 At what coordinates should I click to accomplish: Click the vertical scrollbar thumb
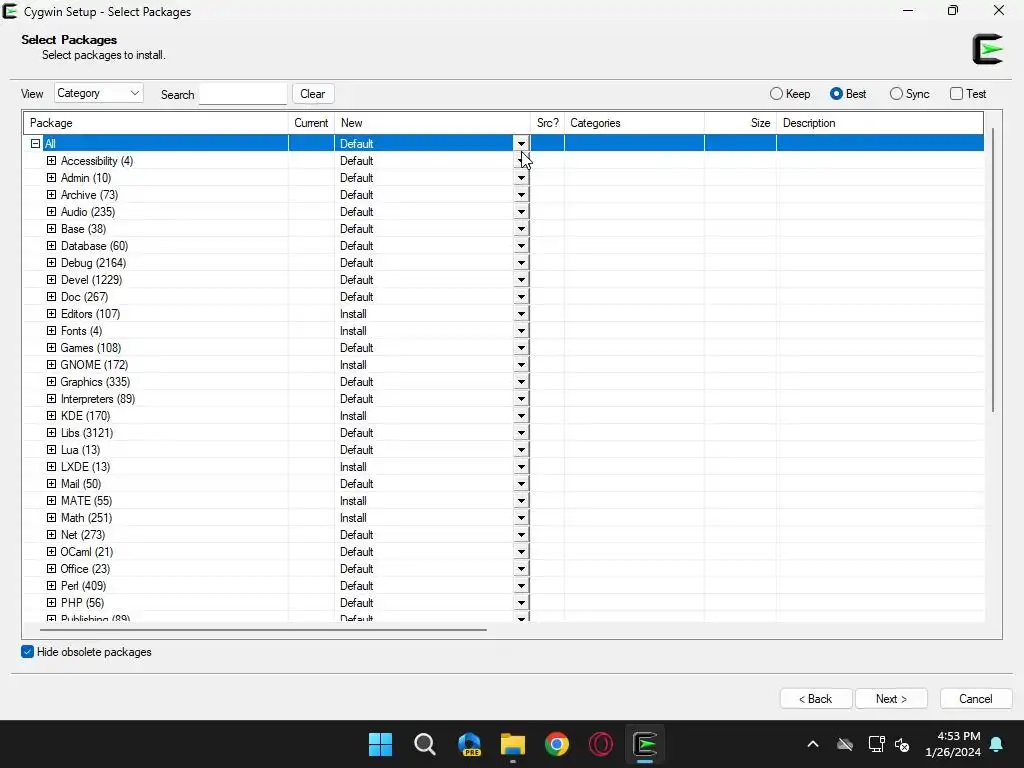pyautogui.click(x=993, y=270)
